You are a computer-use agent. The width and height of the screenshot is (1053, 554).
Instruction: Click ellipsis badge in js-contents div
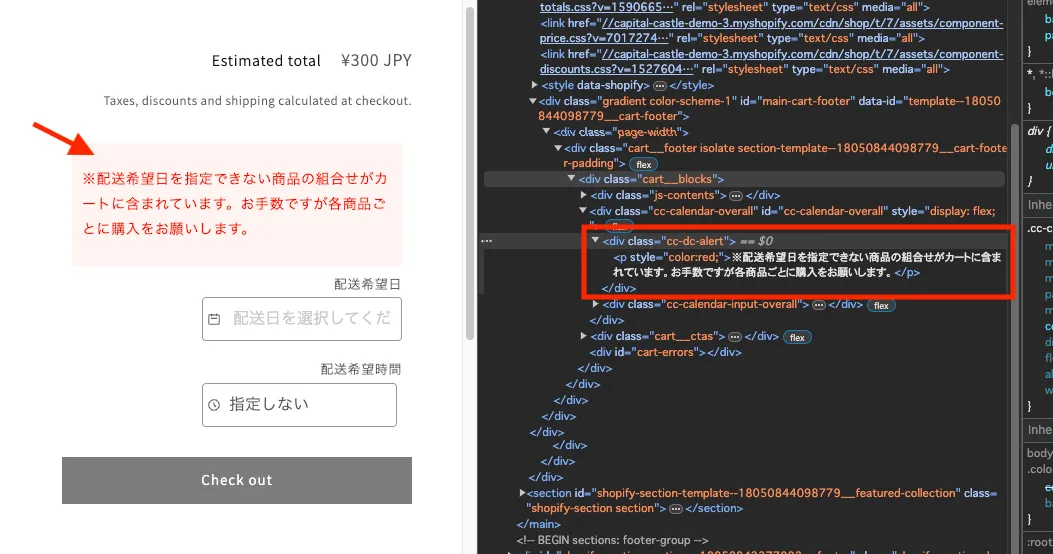(x=735, y=195)
